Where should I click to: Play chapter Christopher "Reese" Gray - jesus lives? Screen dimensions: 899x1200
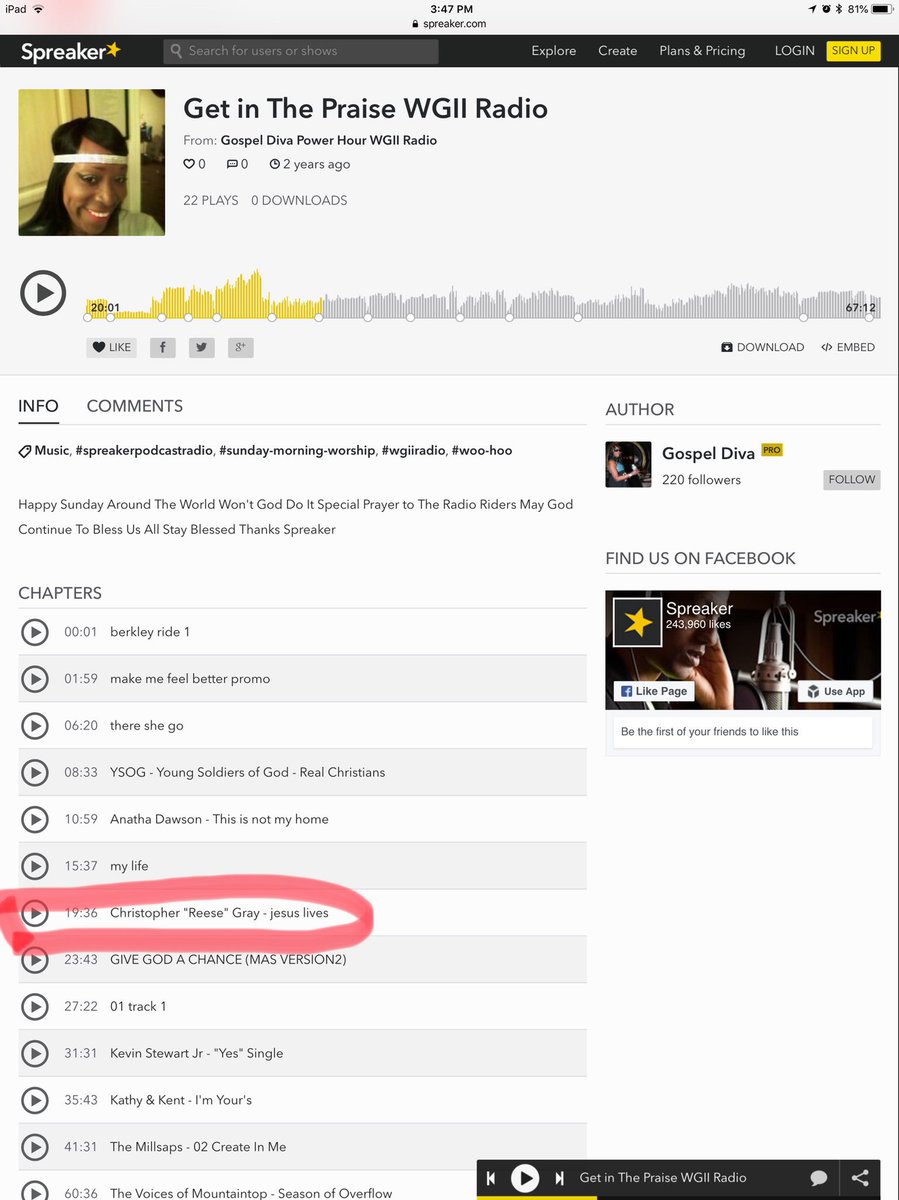click(35, 913)
